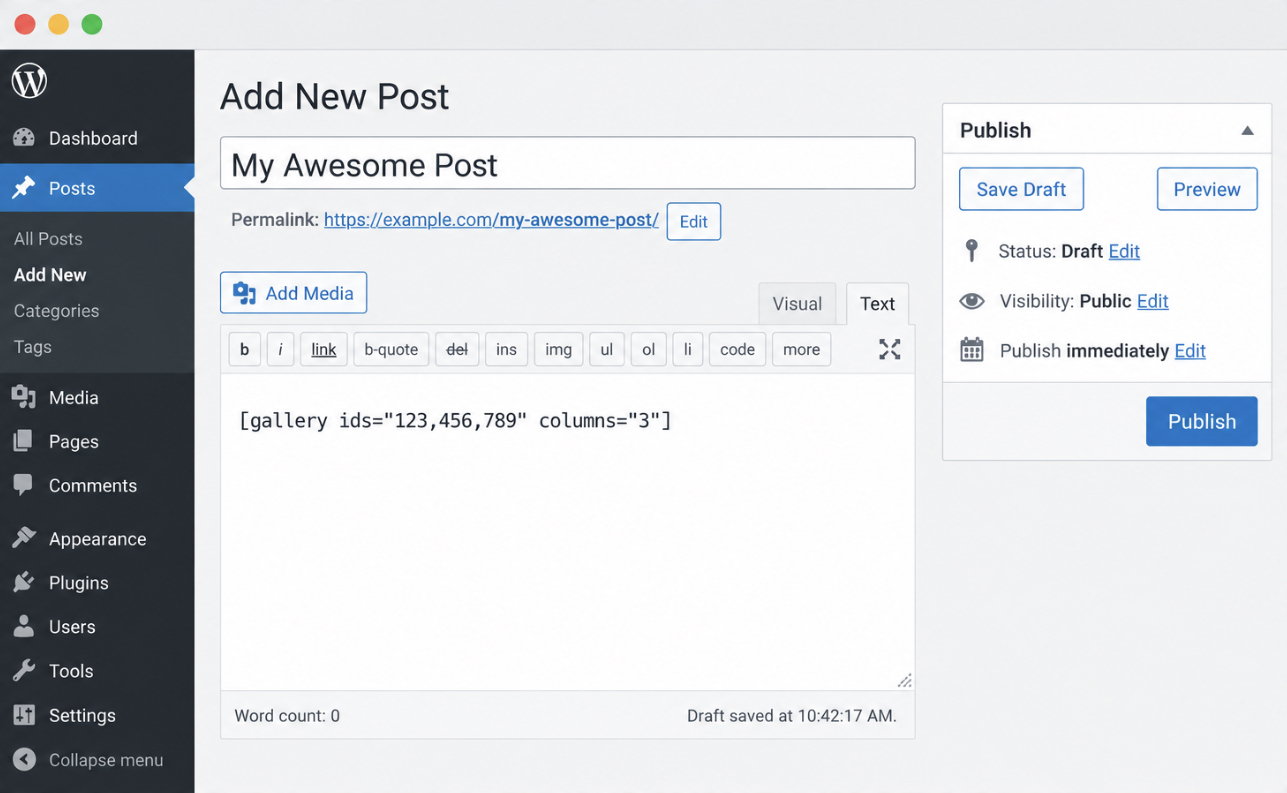Click the Add New Post heading
1287x793 pixels.
click(x=334, y=97)
